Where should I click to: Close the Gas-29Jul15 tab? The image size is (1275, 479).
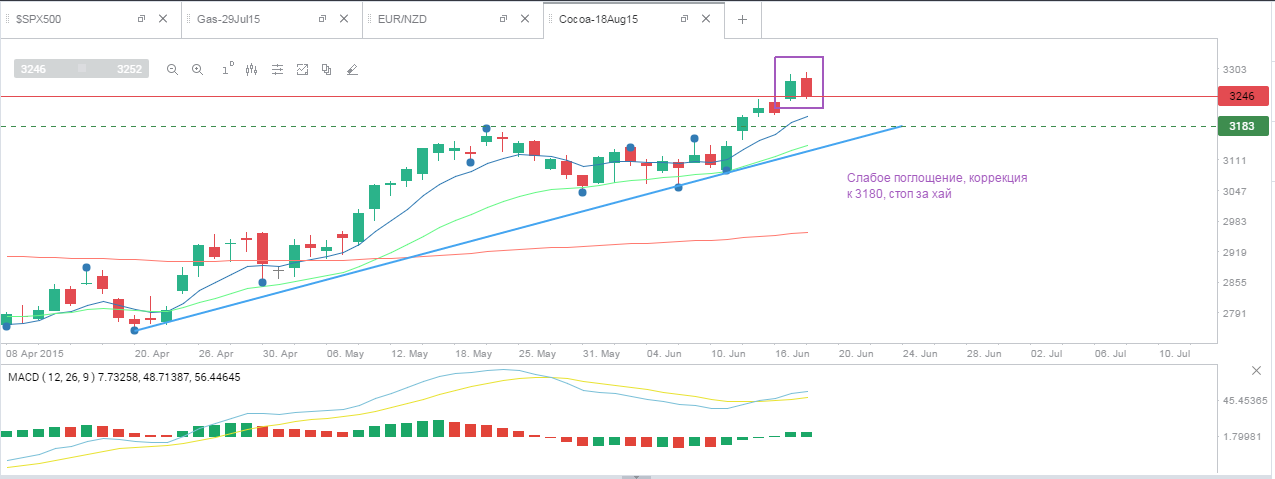(344, 19)
